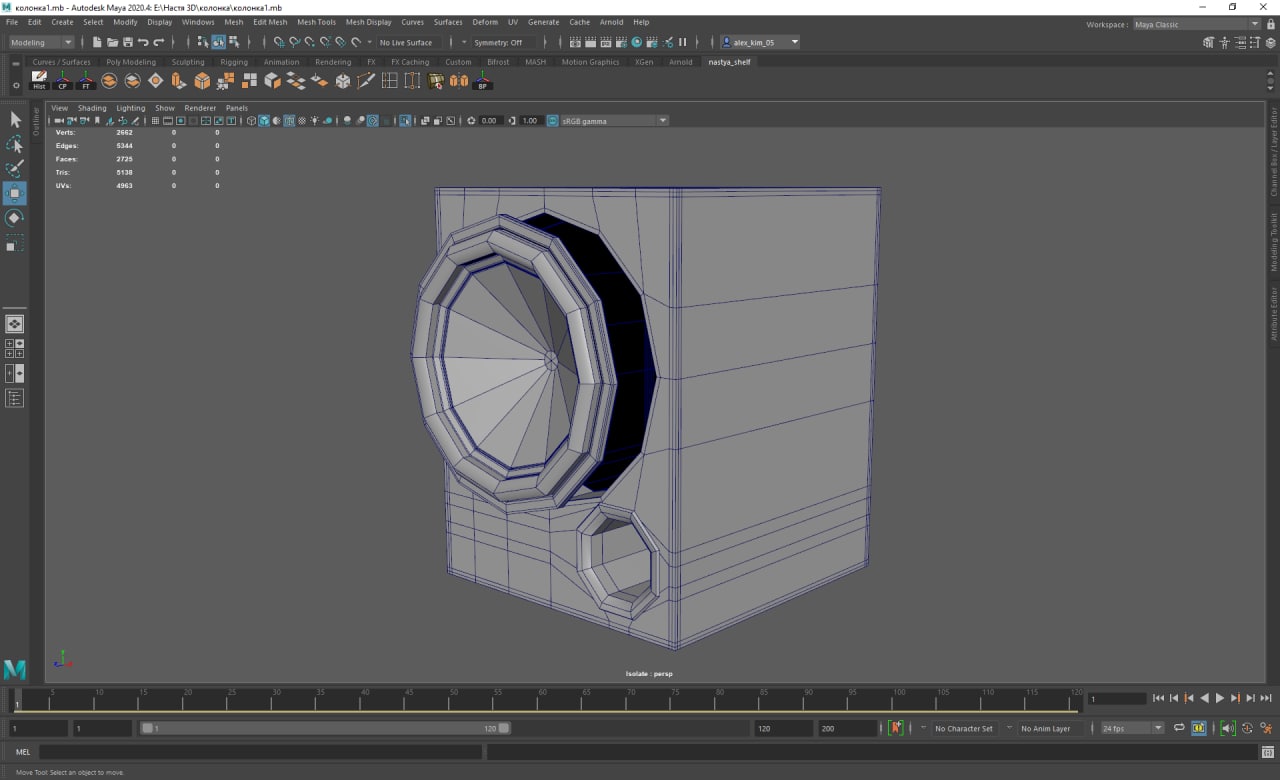The height and width of the screenshot is (780, 1280).
Task: Click the current frame input field
Action: (x=1117, y=698)
